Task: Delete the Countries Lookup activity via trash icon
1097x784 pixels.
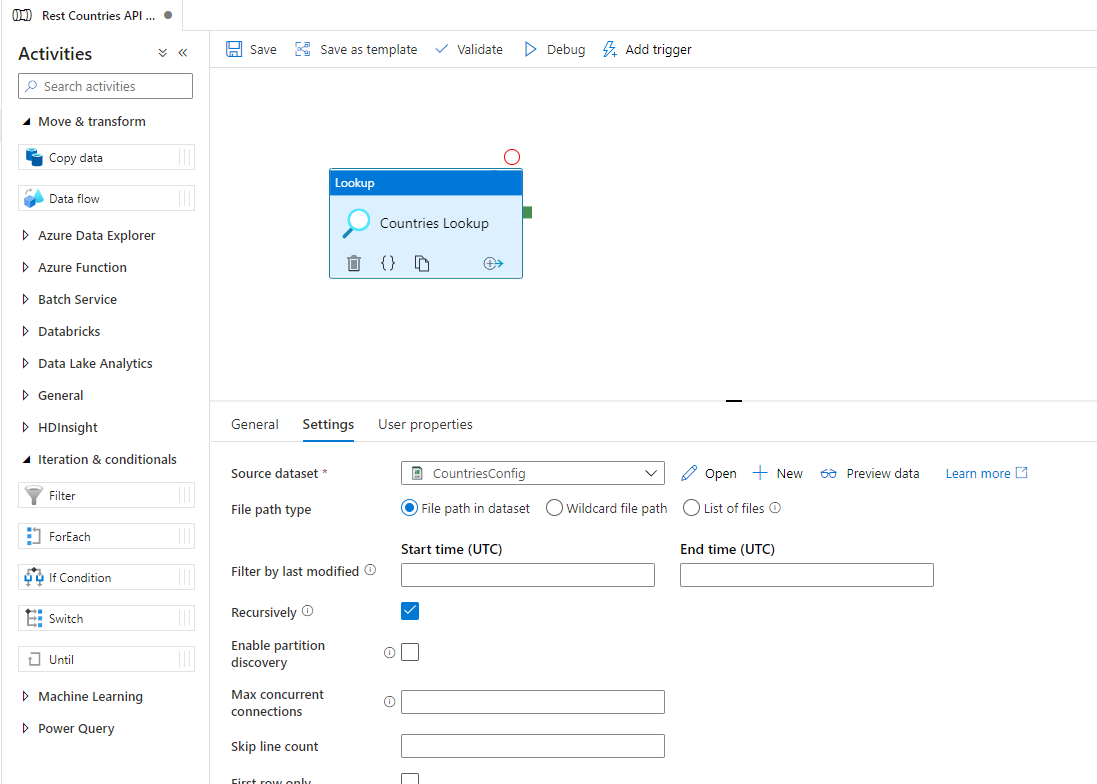Action: pos(354,263)
